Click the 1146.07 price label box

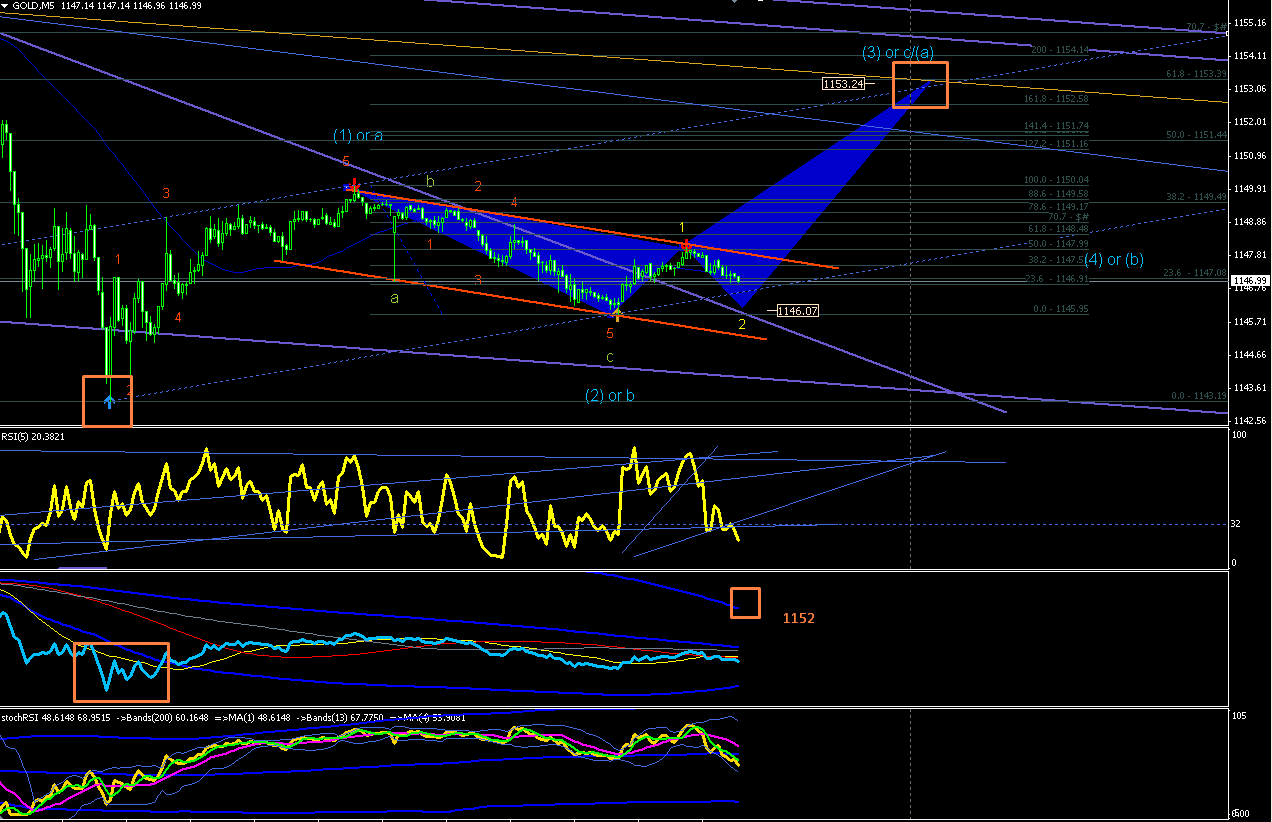[798, 311]
